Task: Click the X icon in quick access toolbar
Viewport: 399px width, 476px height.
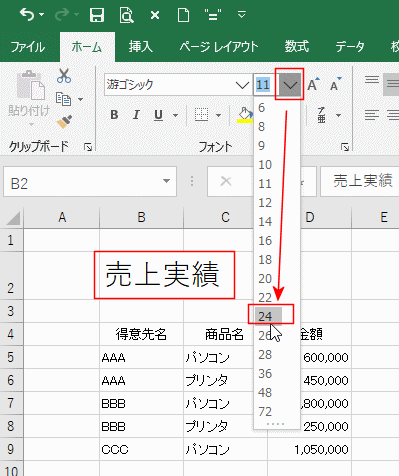Action: pos(155,15)
